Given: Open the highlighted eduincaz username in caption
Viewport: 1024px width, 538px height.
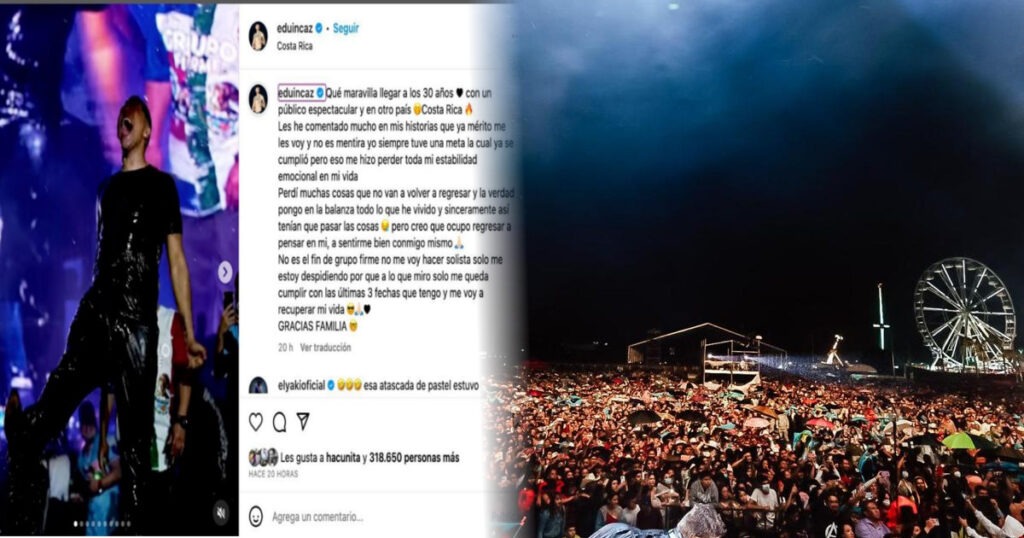Looking at the screenshot, I should coord(297,93).
